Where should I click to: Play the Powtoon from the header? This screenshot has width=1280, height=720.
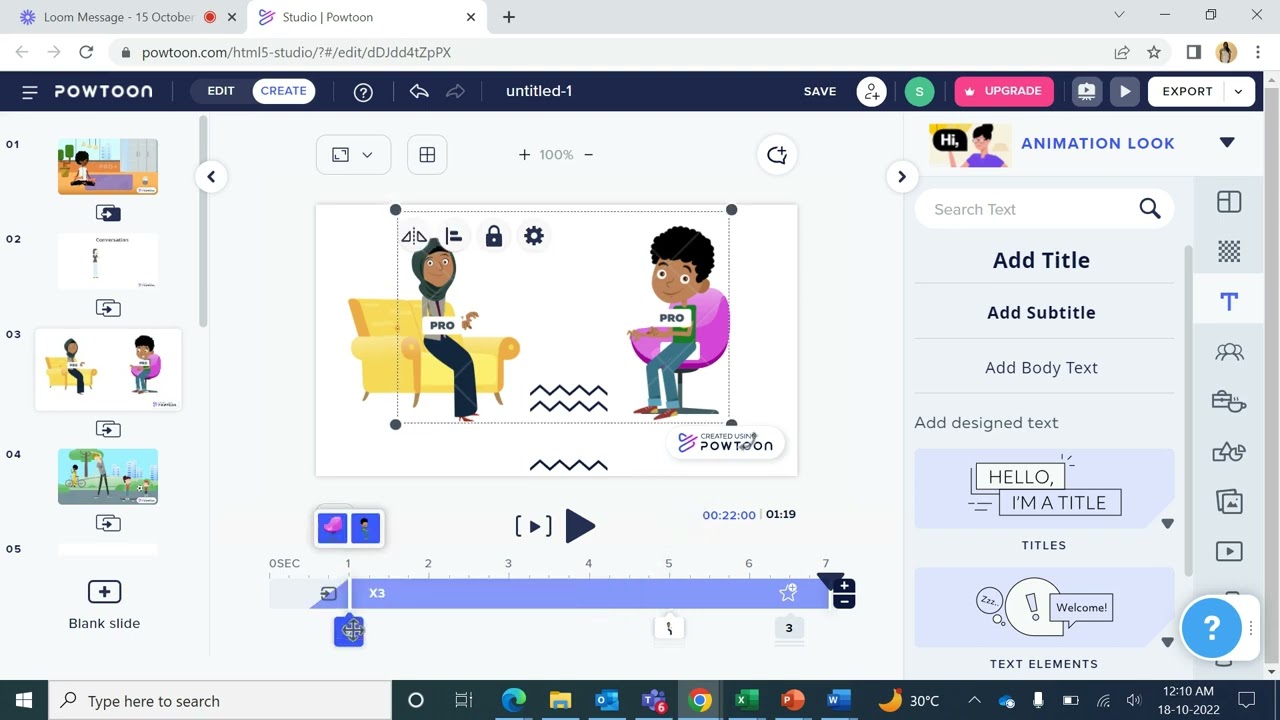tap(1125, 91)
